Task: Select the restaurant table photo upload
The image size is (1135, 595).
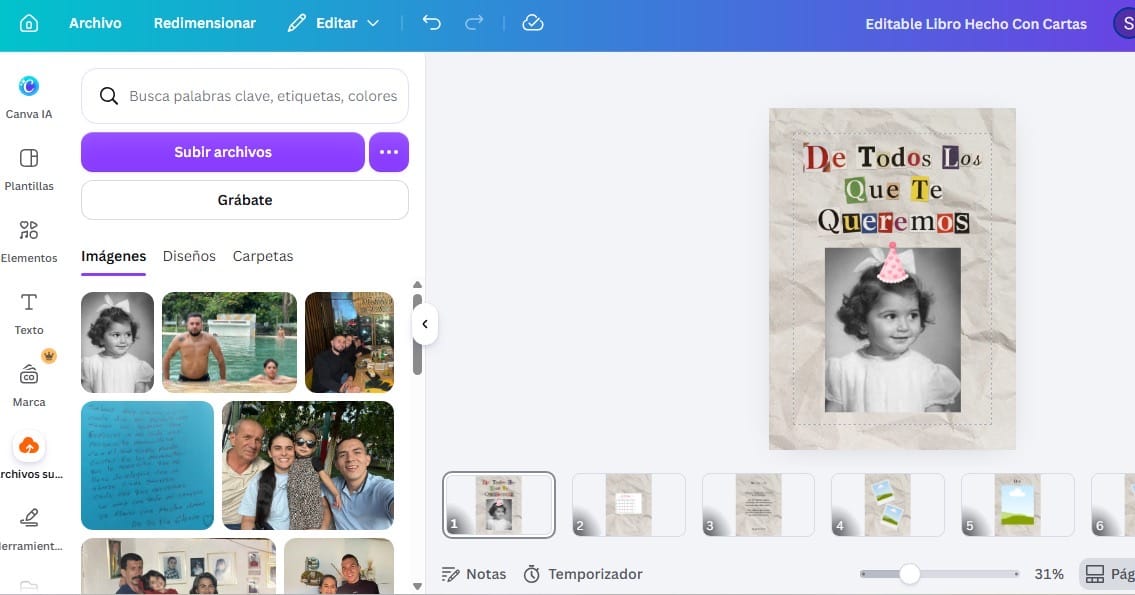Action: pos(350,342)
